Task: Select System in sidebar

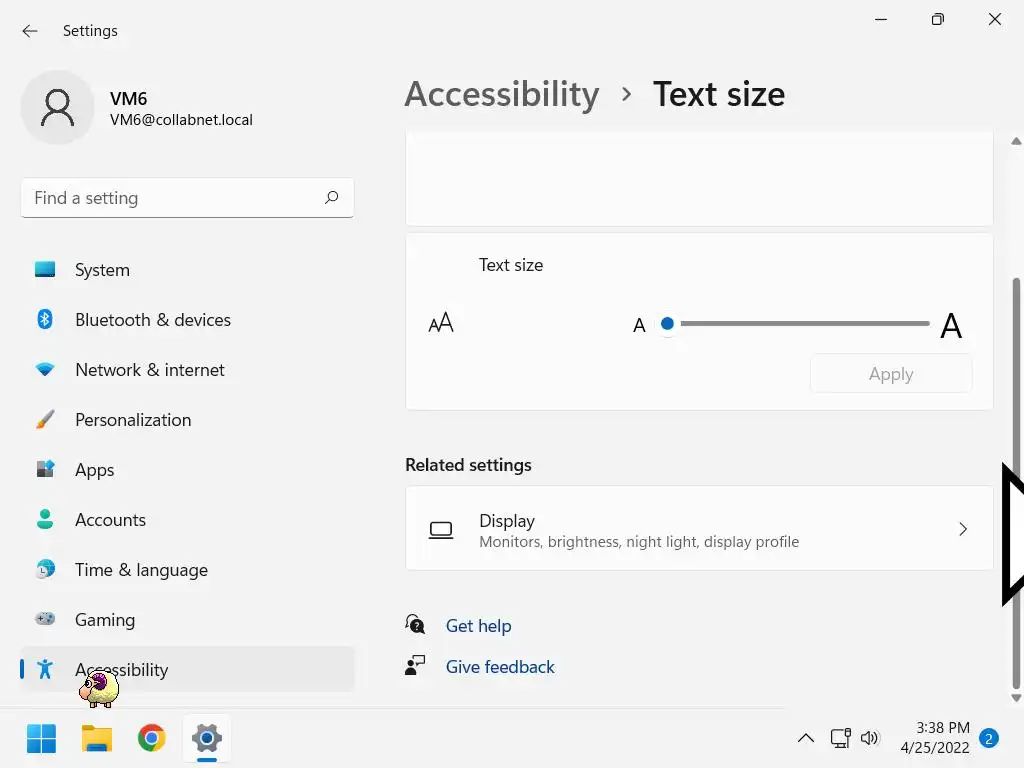Action: click(x=102, y=270)
